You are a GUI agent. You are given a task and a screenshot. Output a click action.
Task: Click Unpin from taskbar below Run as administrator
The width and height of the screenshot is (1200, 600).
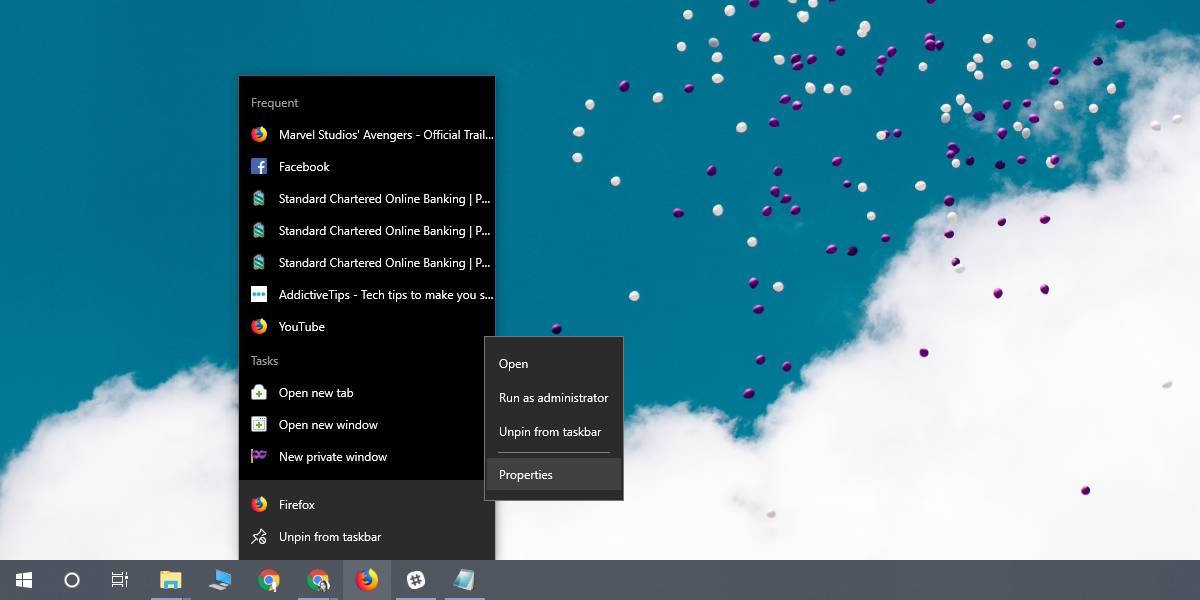click(554, 432)
